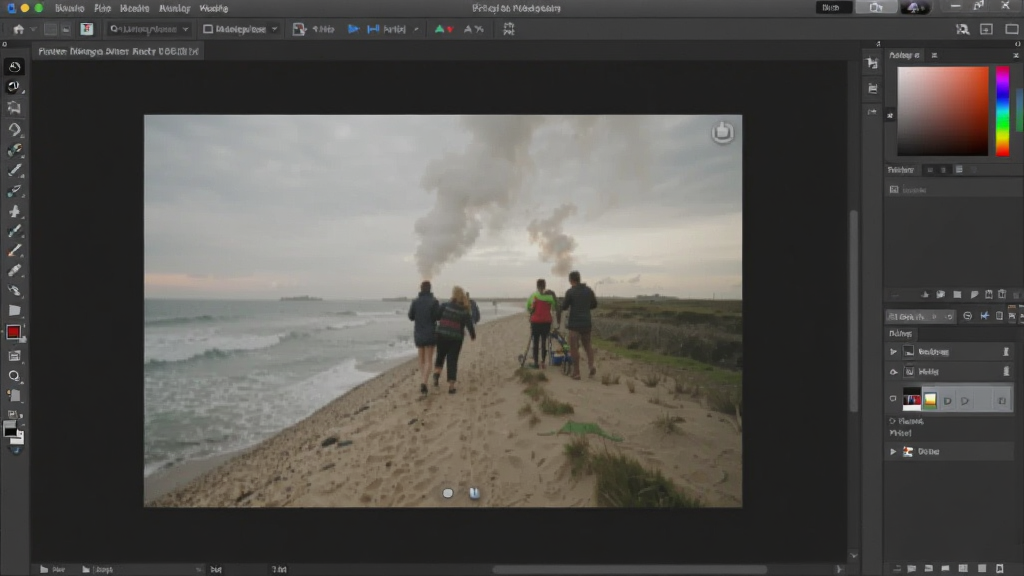Open the search magnifier icon at top right

coord(962,29)
